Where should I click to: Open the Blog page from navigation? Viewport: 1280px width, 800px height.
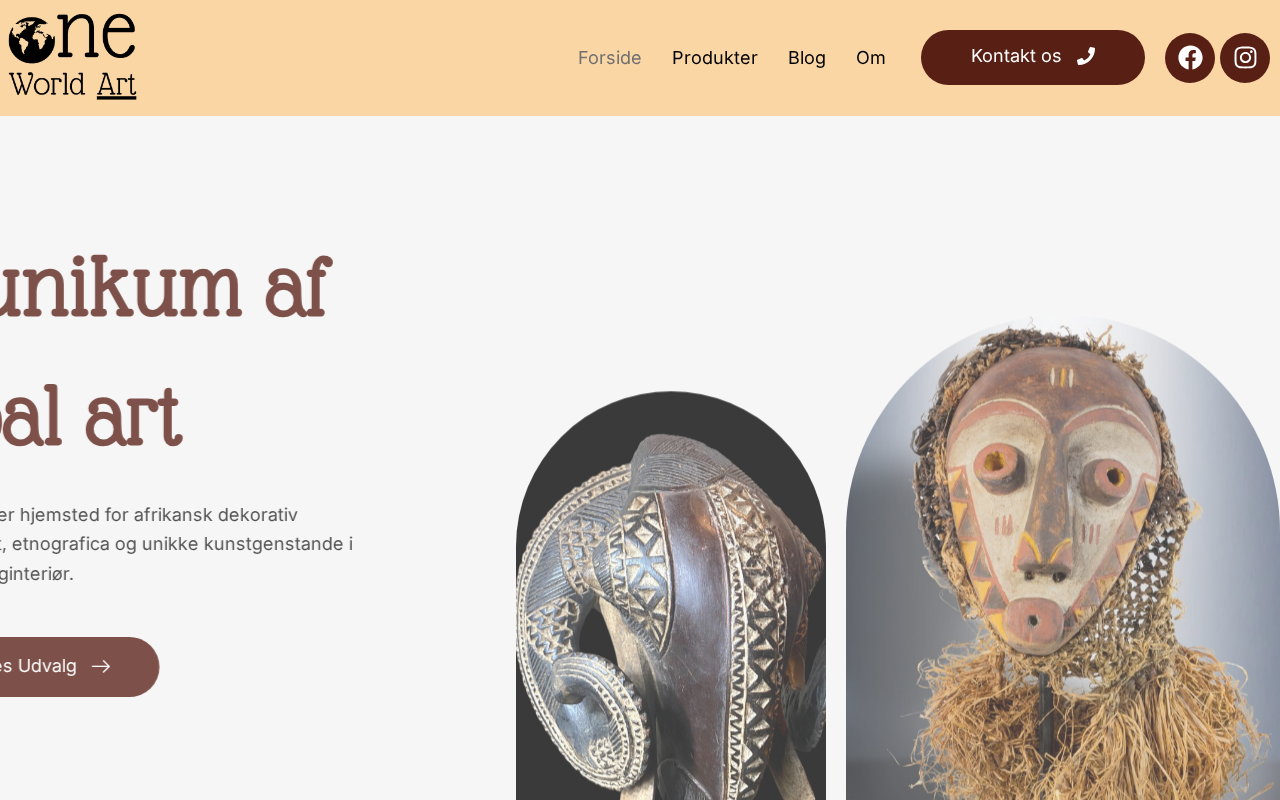click(x=807, y=58)
